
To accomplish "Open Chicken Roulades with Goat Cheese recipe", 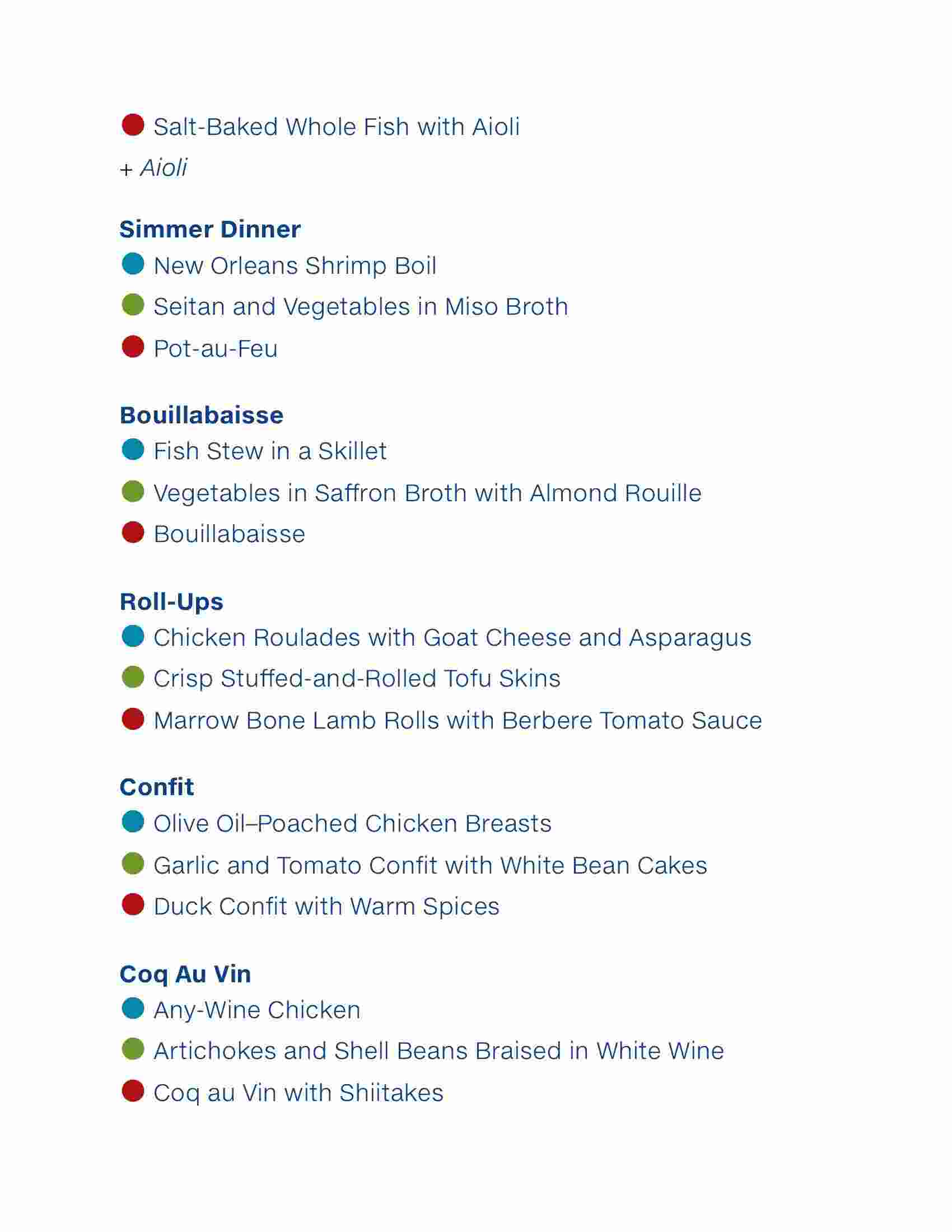I will pyautogui.click(x=452, y=638).
